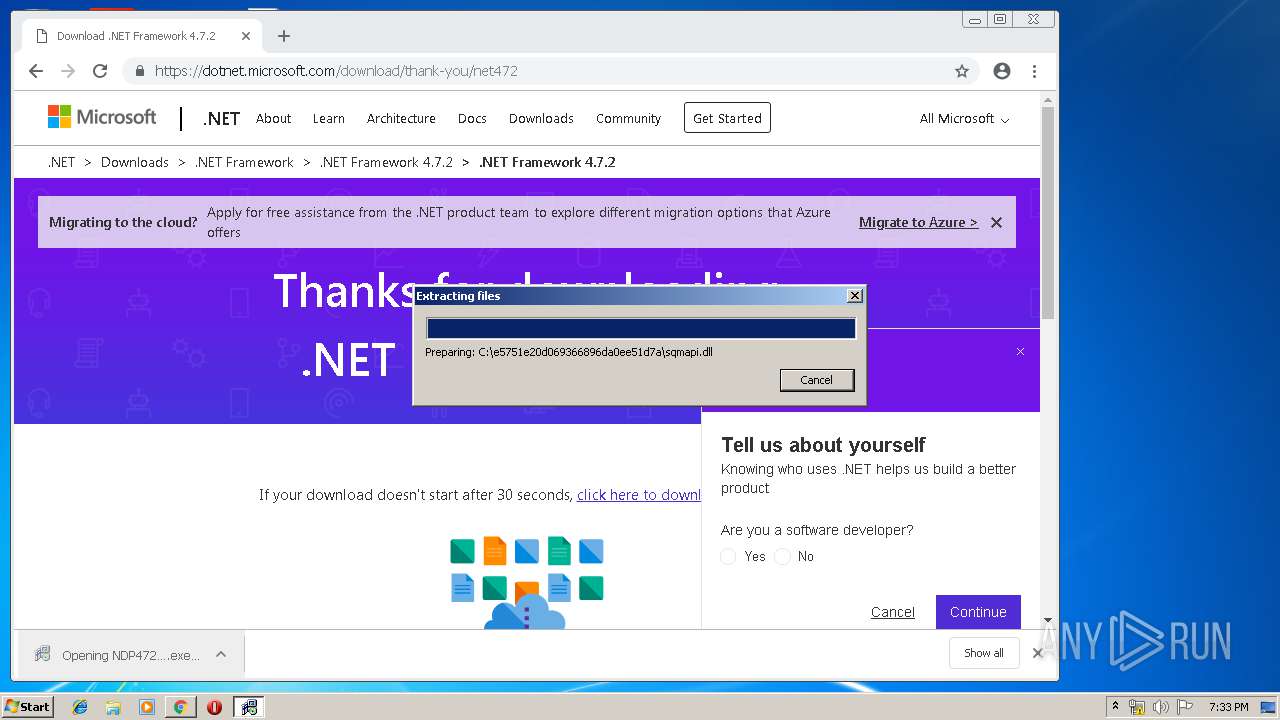The height and width of the screenshot is (720, 1280).
Task: Close the Download .NET Framework 4.7.2 tab
Action: point(246,36)
